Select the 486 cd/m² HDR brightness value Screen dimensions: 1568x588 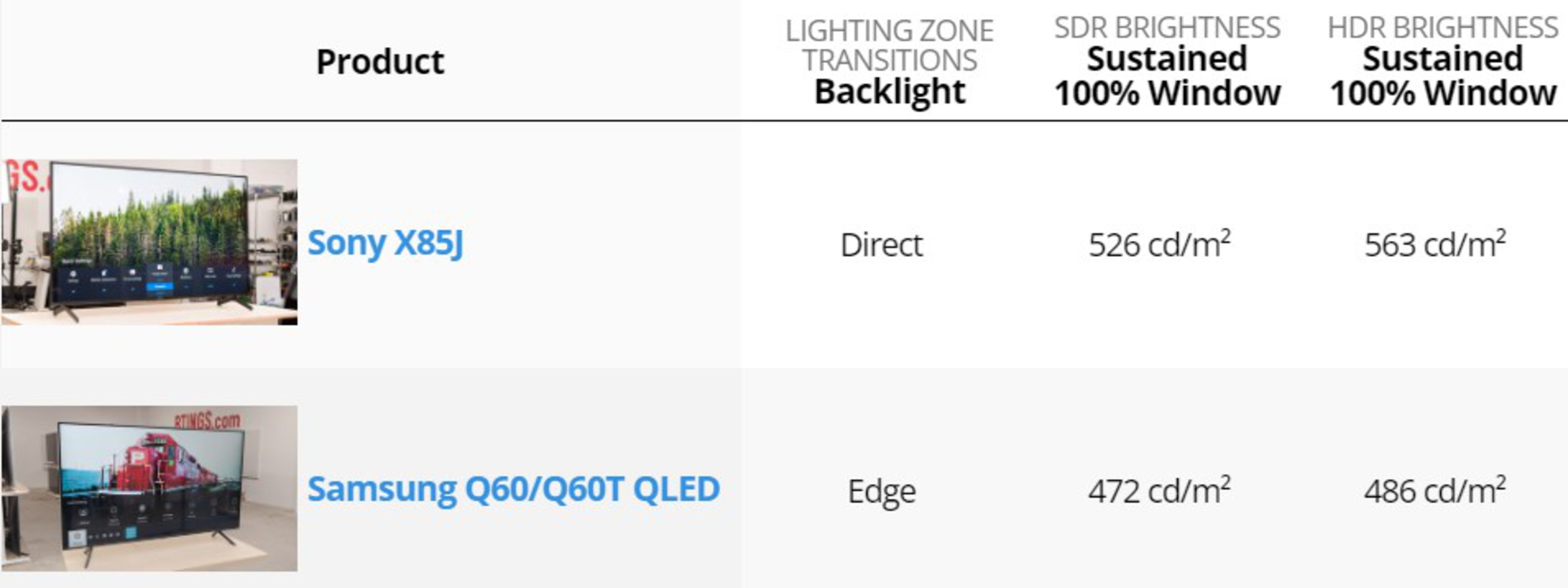[1435, 491]
